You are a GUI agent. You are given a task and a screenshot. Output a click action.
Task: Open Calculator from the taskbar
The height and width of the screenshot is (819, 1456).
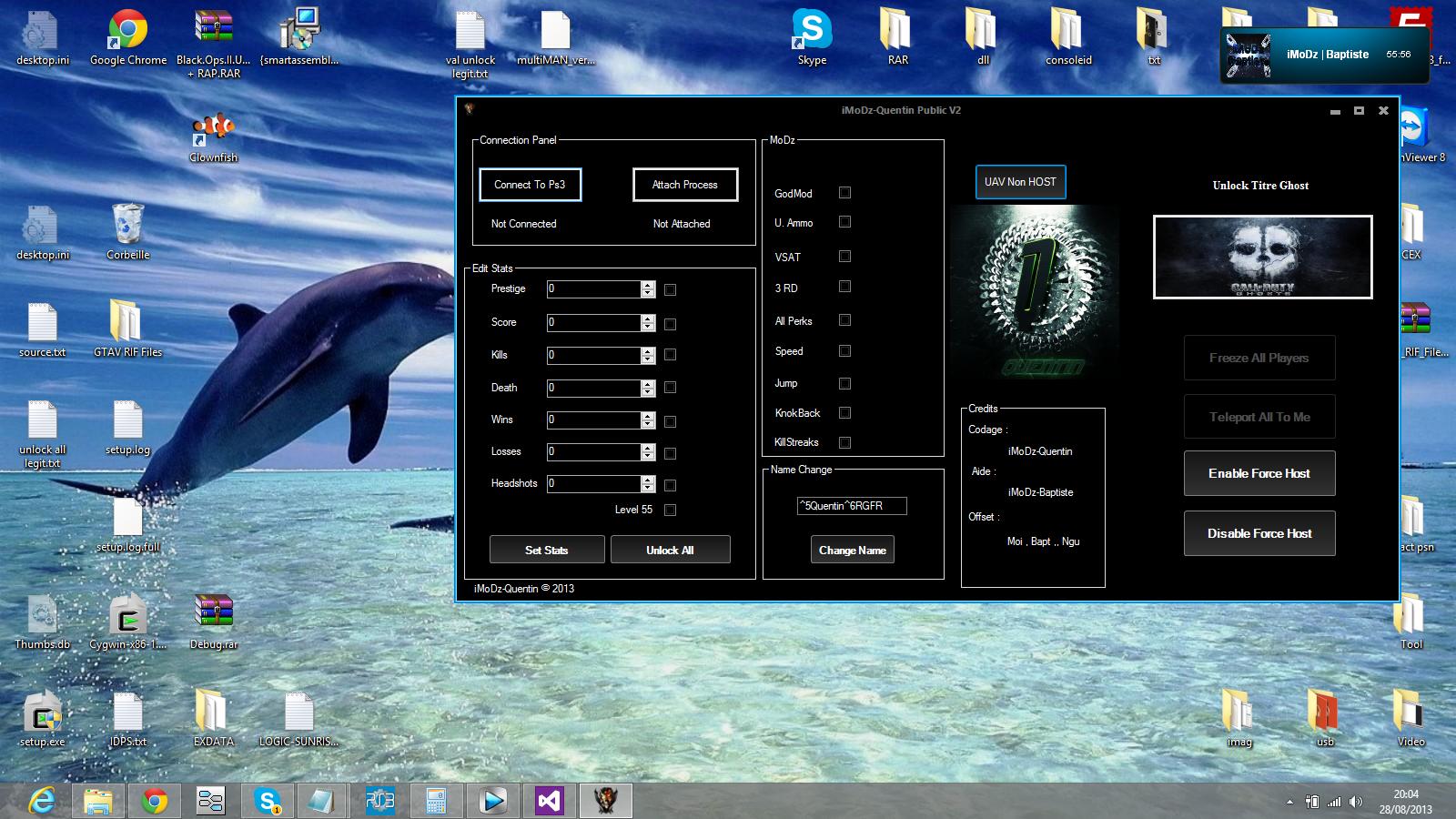tap(437, 801)
